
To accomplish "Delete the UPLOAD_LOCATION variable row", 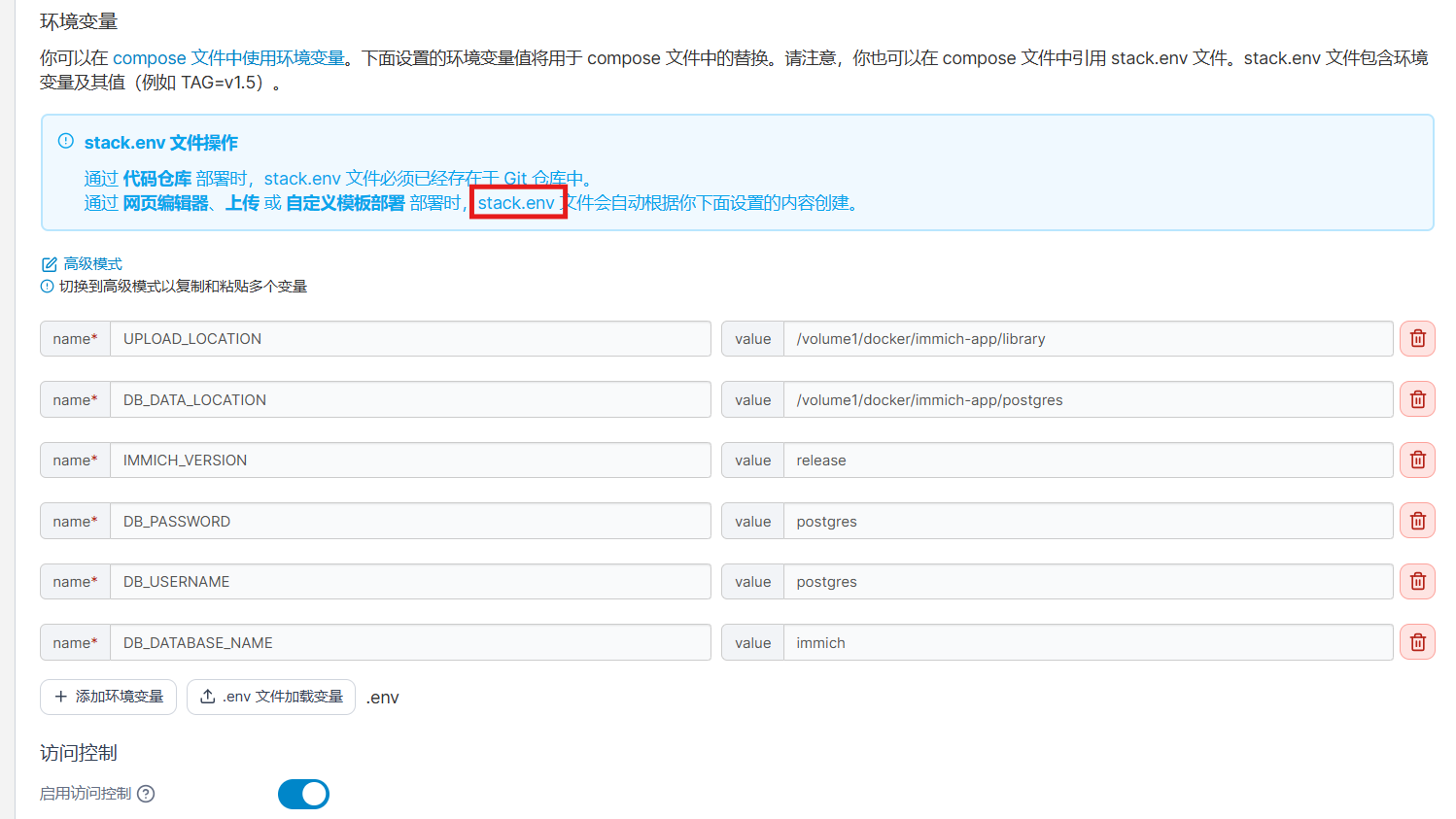I will [x=1417, y=339].
